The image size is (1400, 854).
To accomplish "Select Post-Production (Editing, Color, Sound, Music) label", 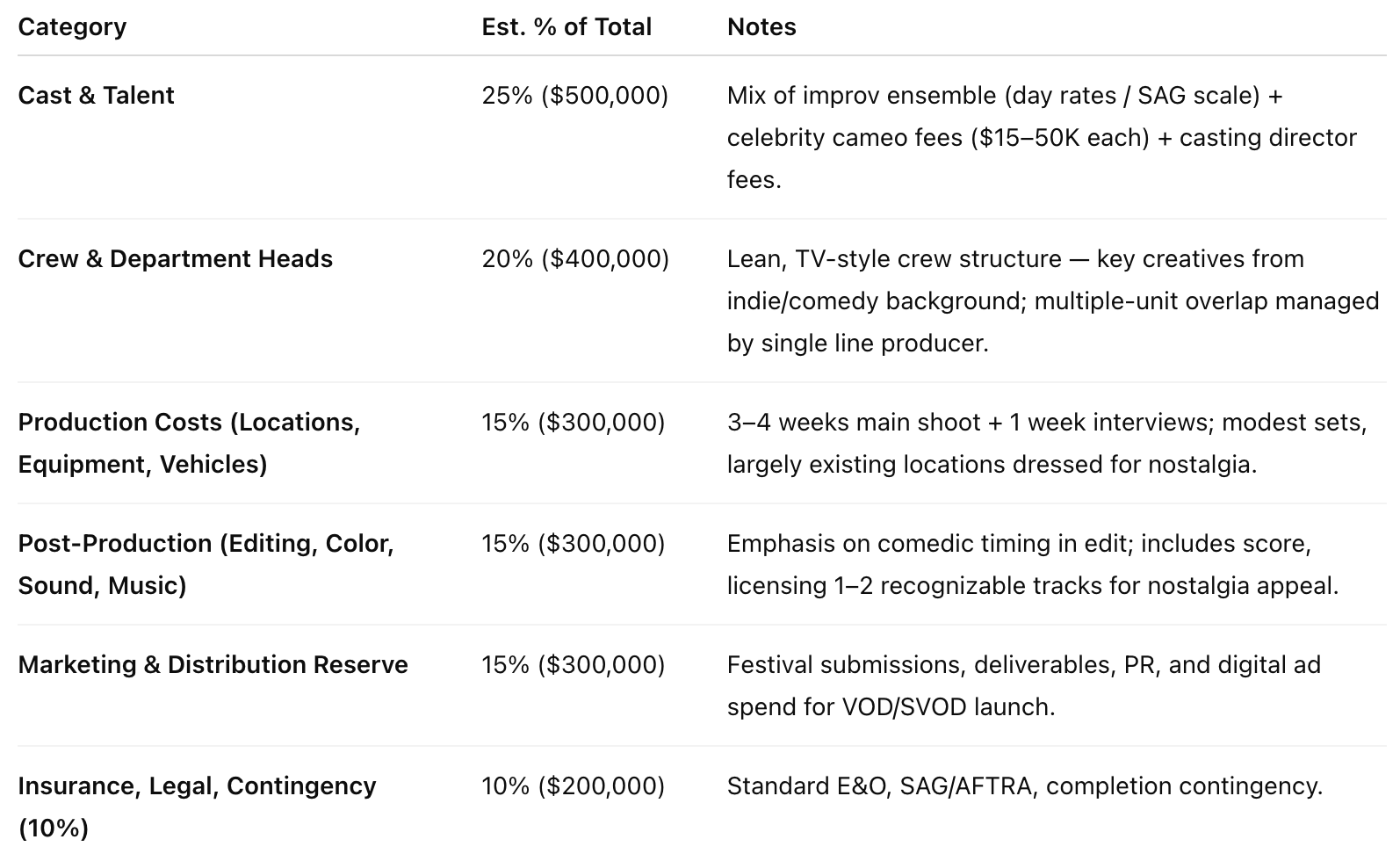I will tap(206, 565).
